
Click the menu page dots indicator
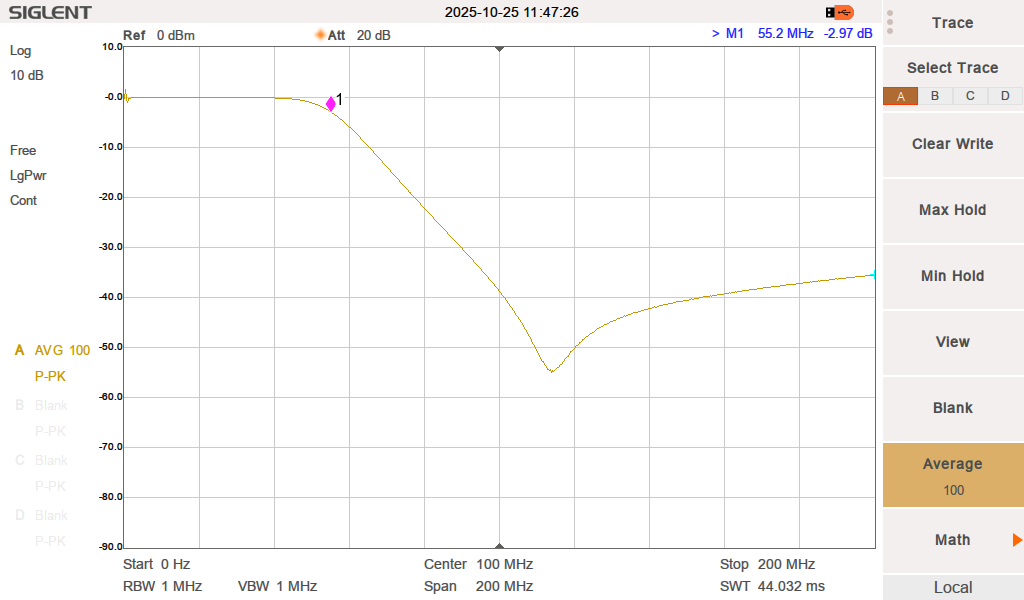coord(889,22)
